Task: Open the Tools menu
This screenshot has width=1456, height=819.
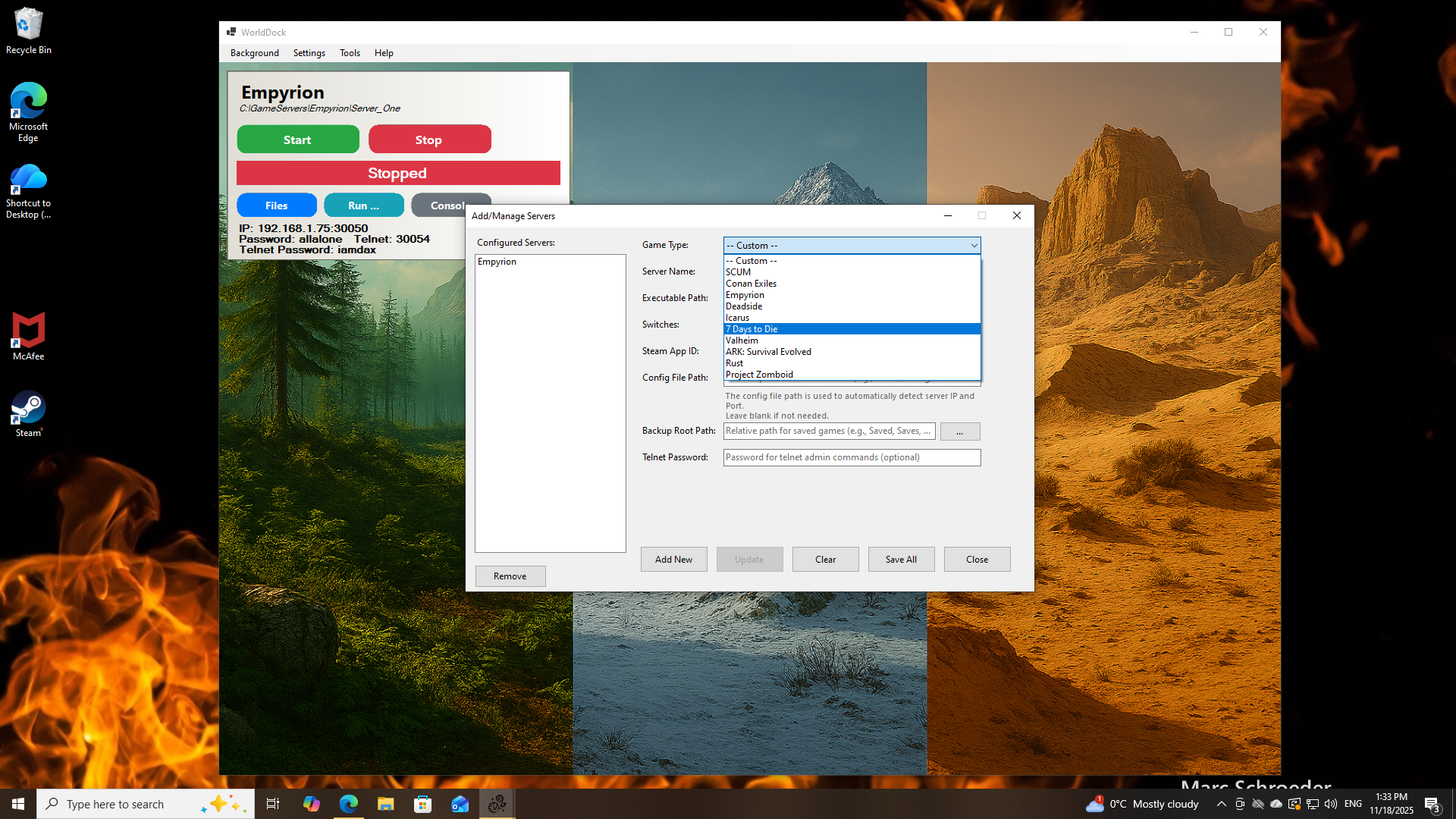Action: click(x=350, y=52)
